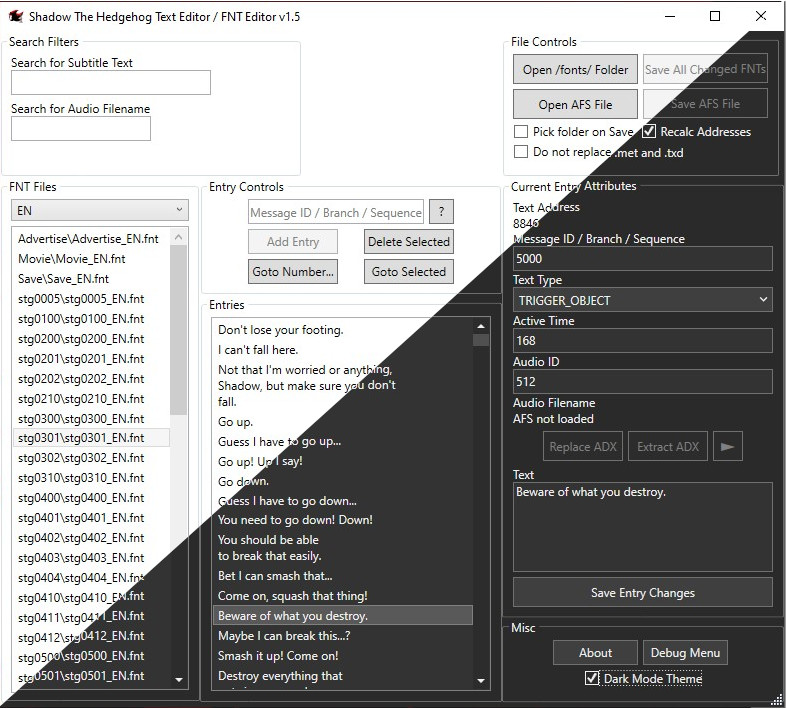Expand the TRIGGER_OBJECT Text Type dropdown

[x=642, y=300]
